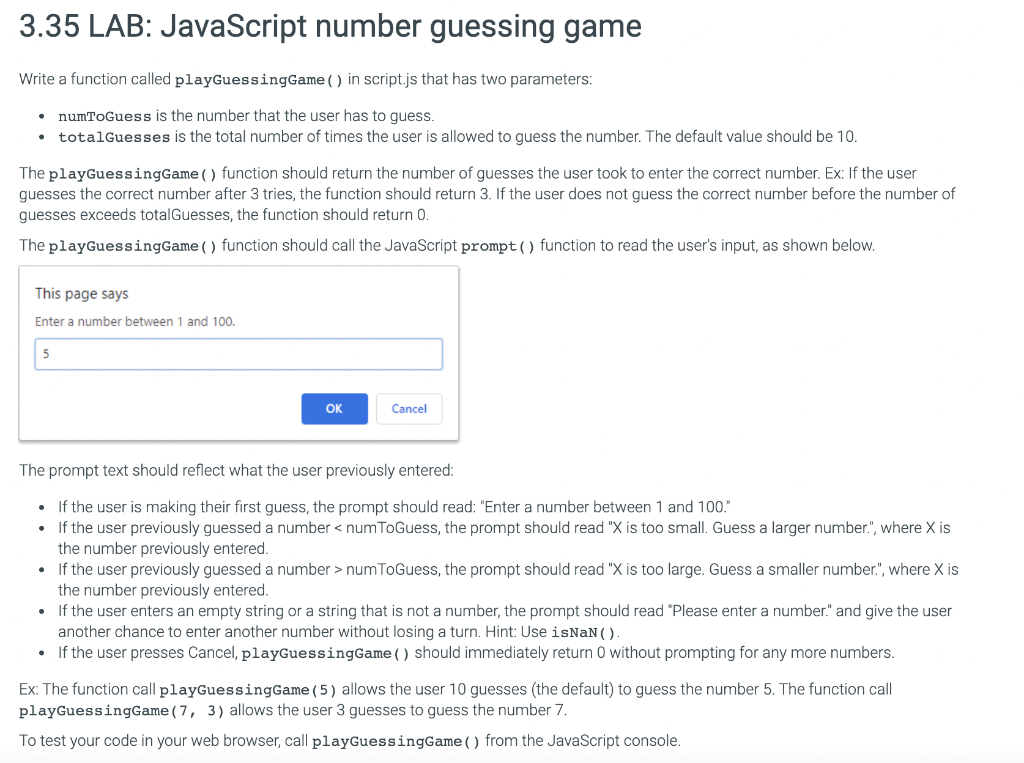
Task: Click the blue OK button
Action: pos(334,408)
